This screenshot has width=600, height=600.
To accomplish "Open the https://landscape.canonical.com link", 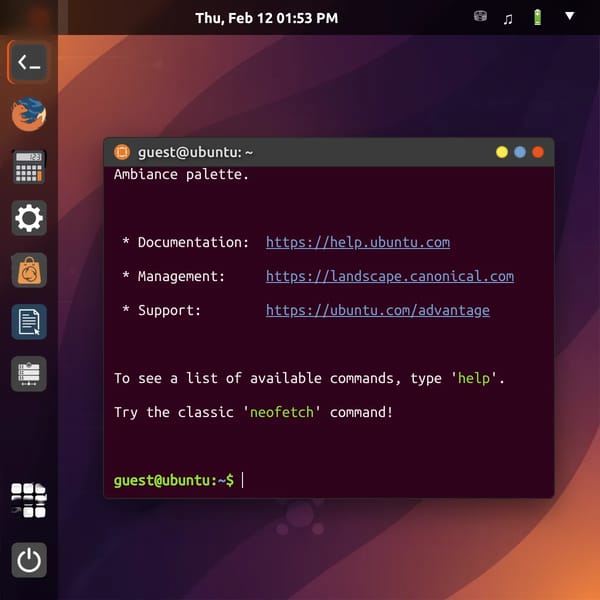I will (x=390, y=276).
